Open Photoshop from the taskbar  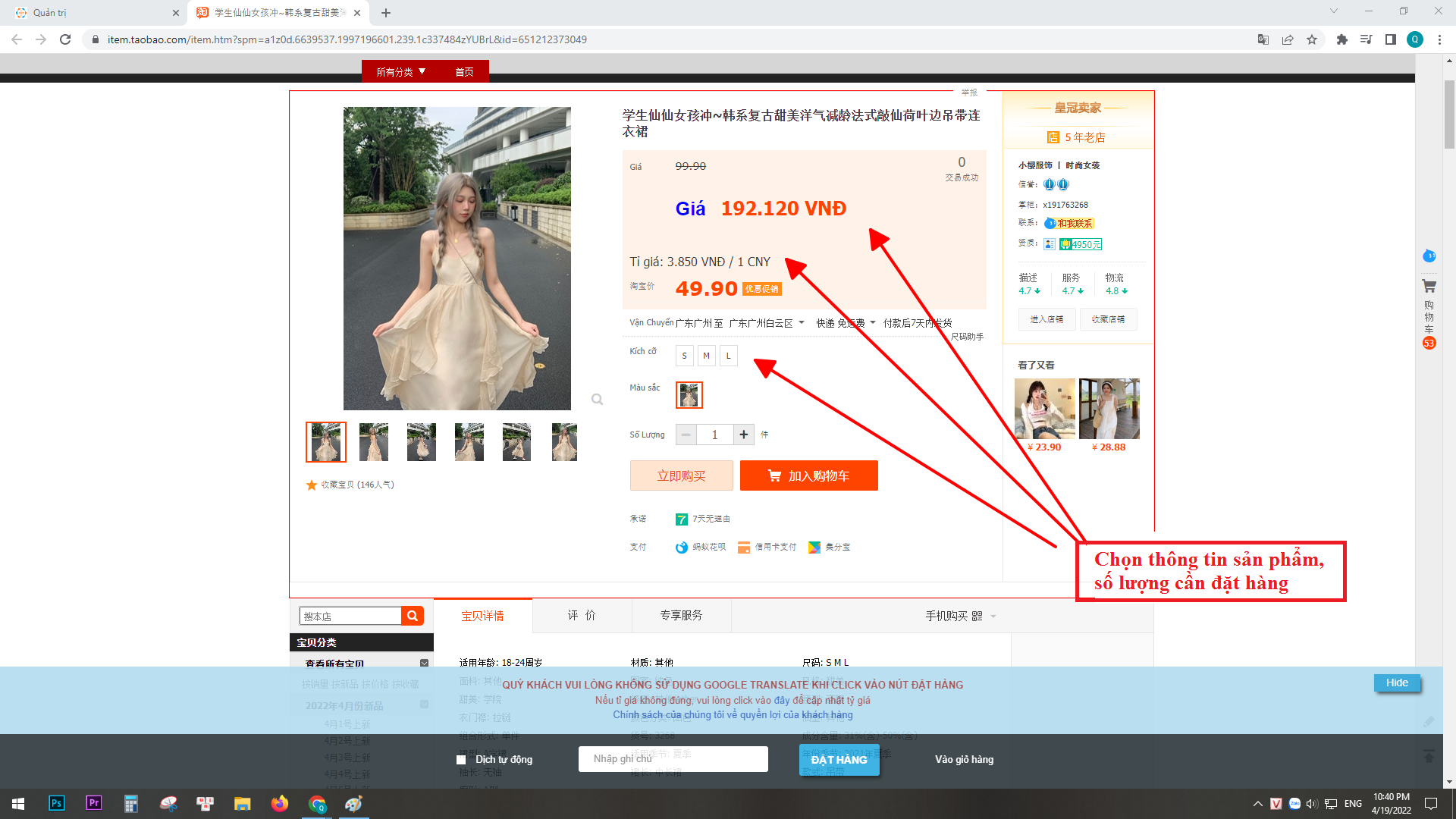coord(56,803)
